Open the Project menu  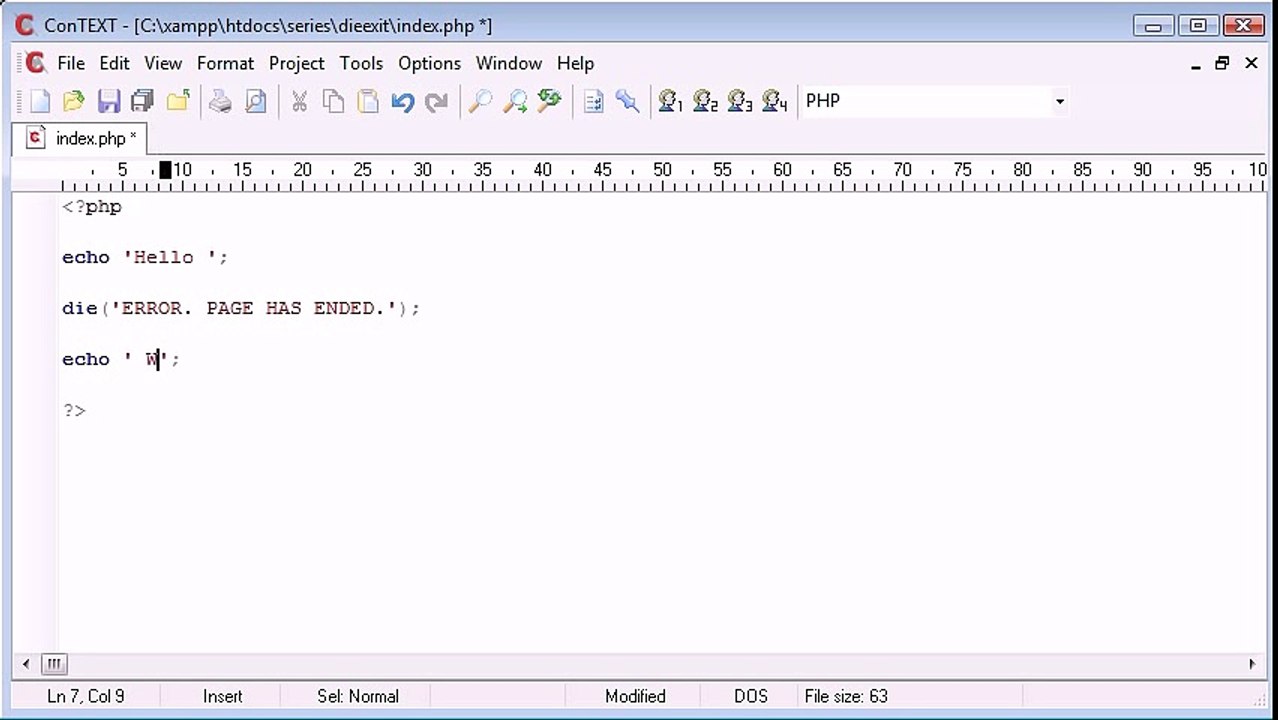point(297,63)
